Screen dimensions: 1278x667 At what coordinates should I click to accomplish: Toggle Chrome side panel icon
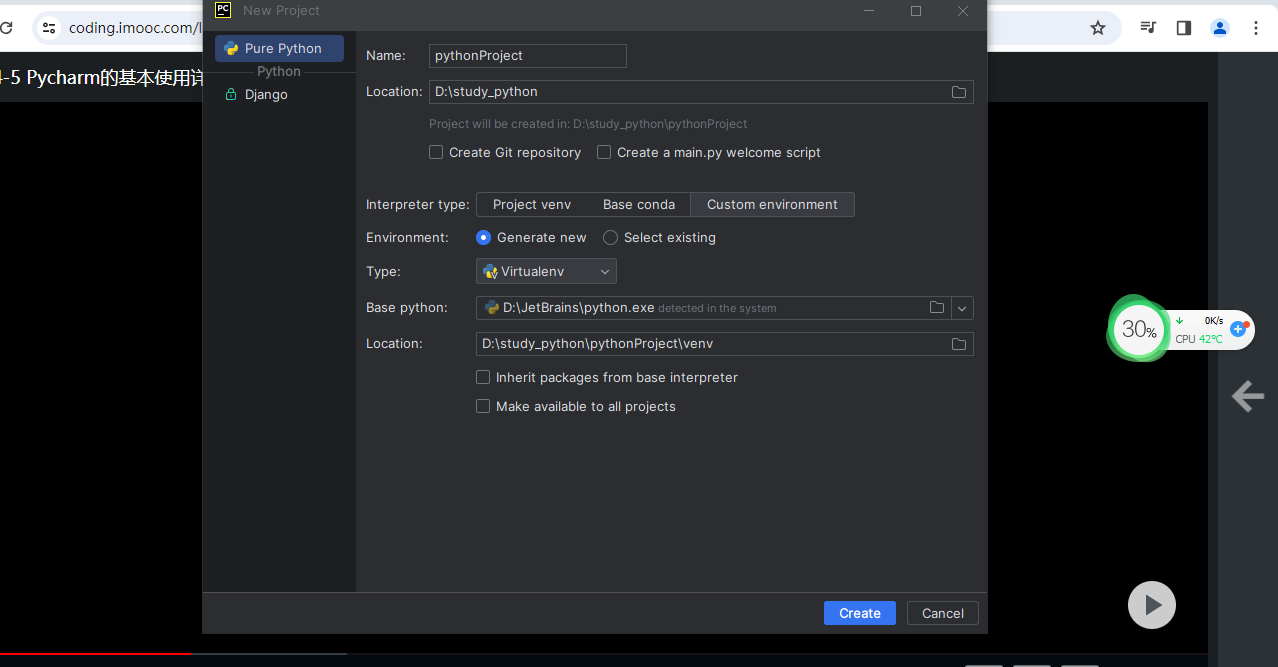coord(1184,28)
